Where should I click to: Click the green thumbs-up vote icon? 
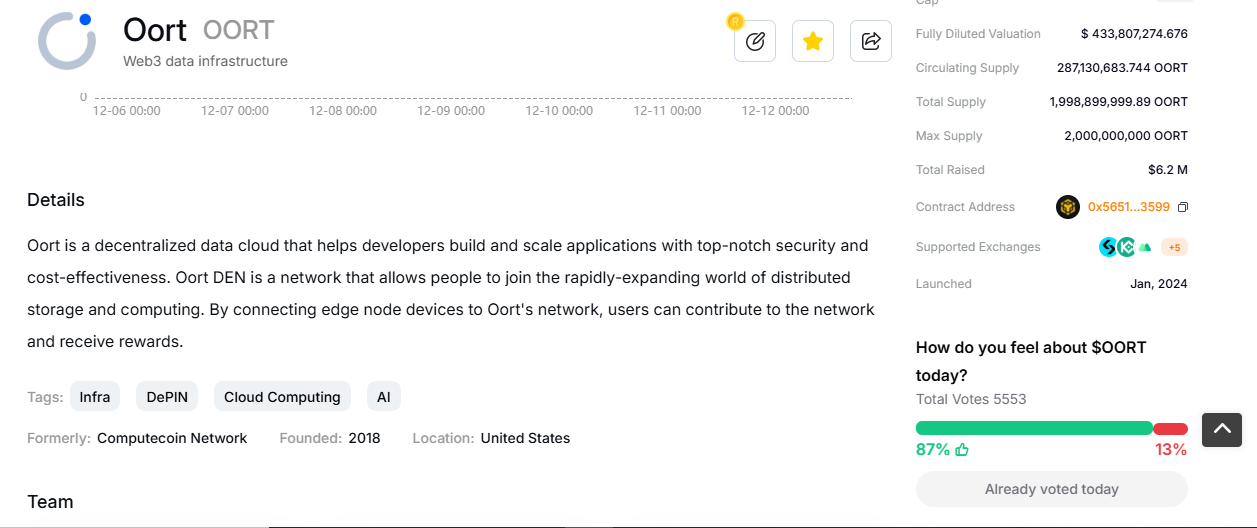[x=962, y=450]
